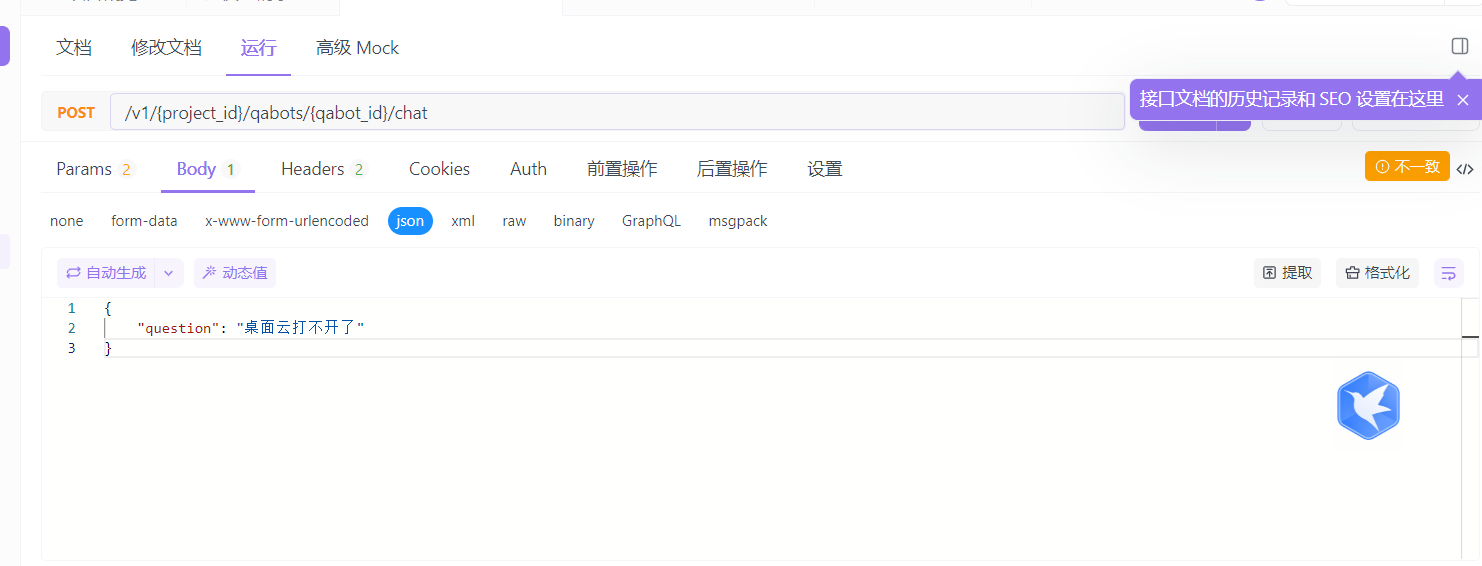Open the code generation </> icon
Screen dimensions: 1482x566
pos(1465,169)
